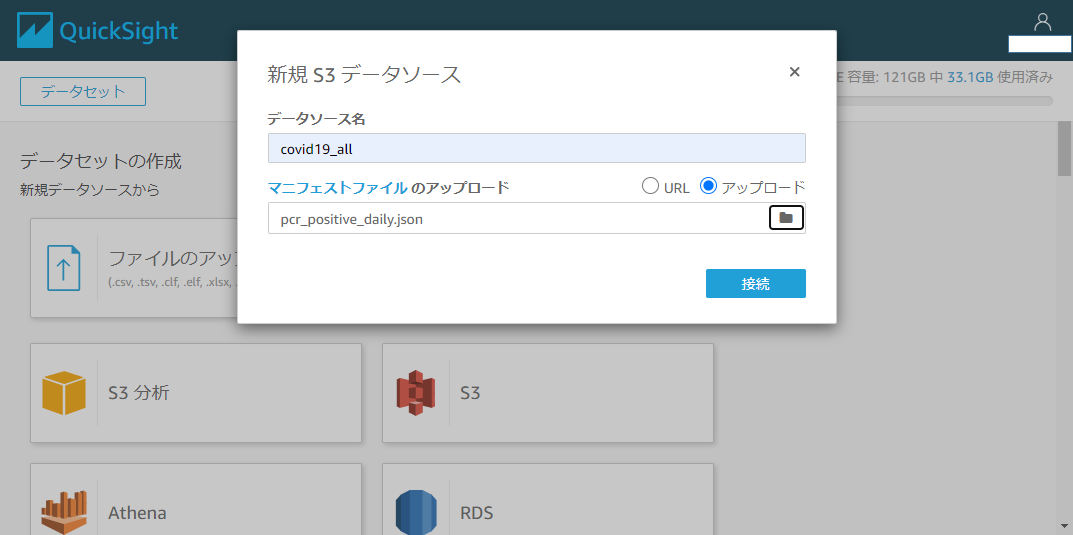Viewport: 1073px width, 535px height.
Task: Choose the S3 分析 cube icon
Action: coord(64,393)
